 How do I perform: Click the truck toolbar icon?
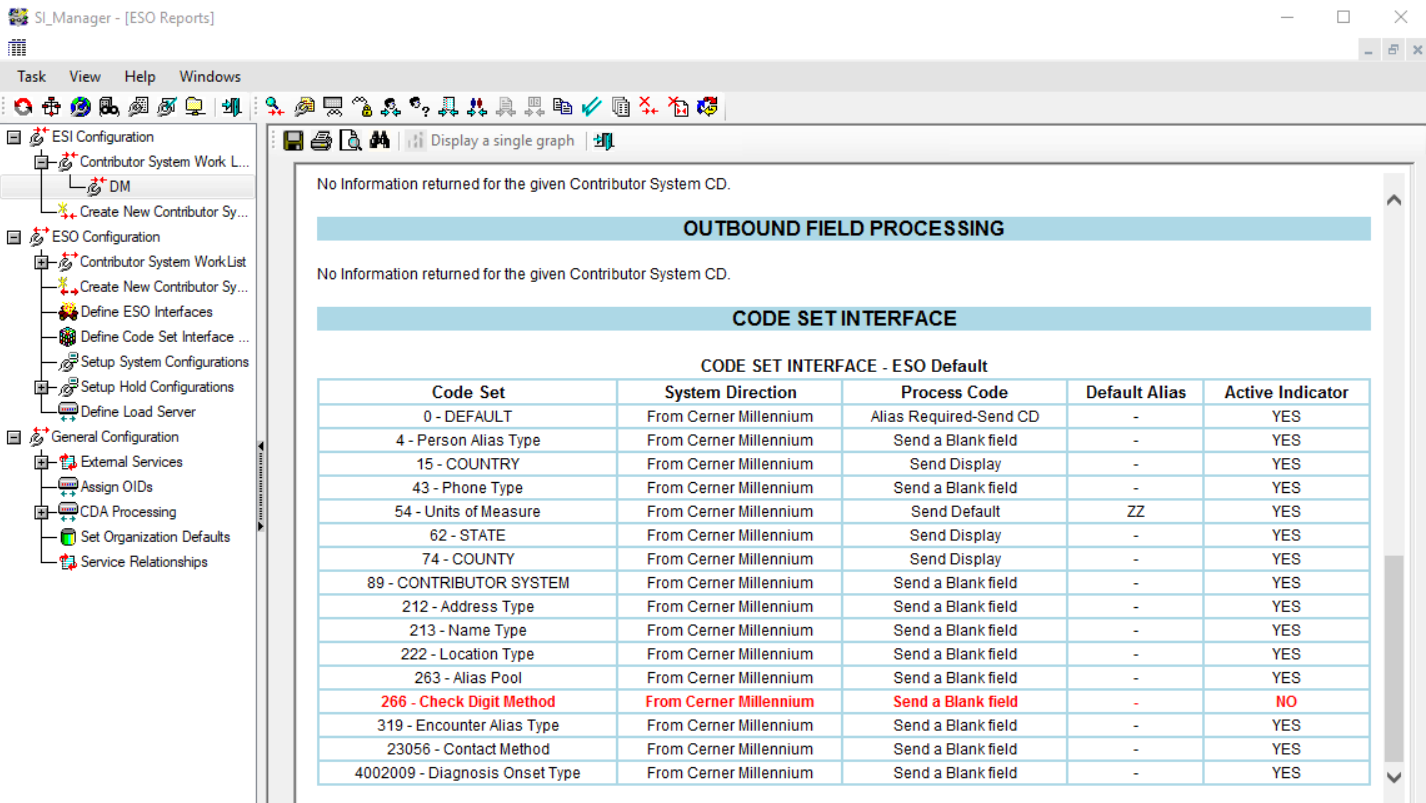click(109, 107)
